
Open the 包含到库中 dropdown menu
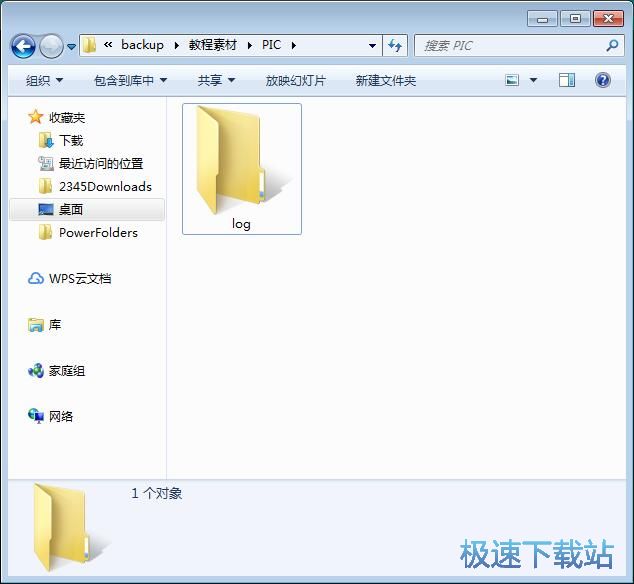point(130,80)
